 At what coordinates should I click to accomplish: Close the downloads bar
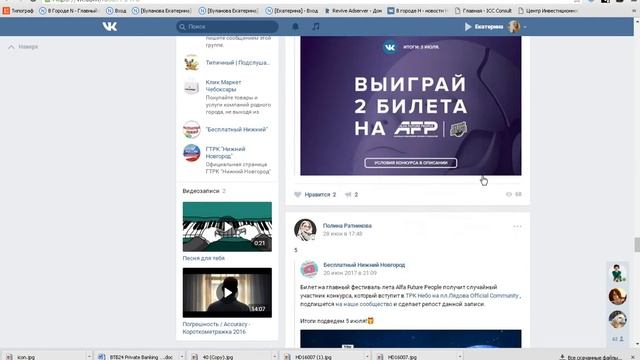pos(633,357)
